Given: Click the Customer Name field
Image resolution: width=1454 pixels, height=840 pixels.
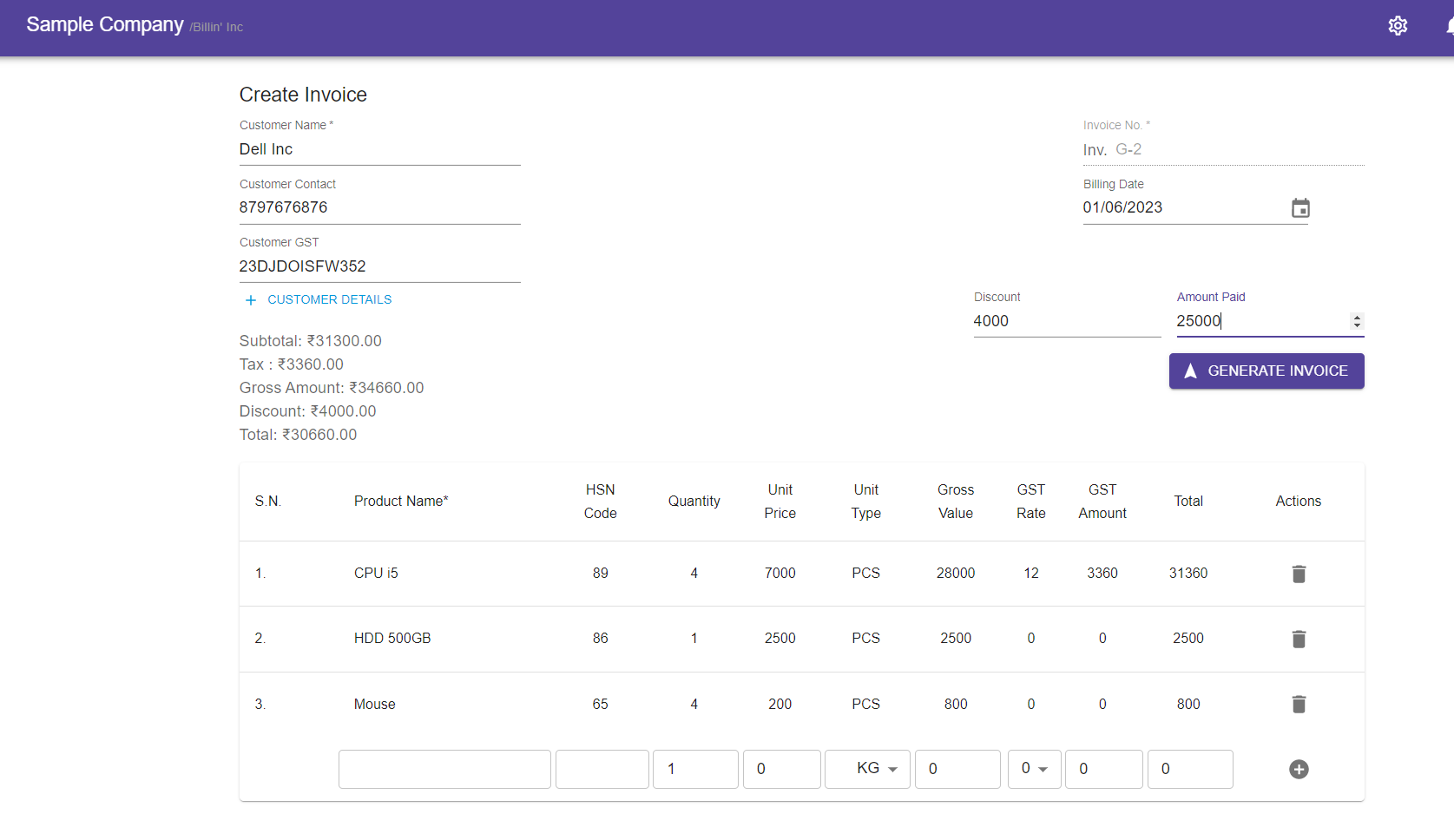Looking at the screenshot, I should pyautogui.click(x=379, y=149).
